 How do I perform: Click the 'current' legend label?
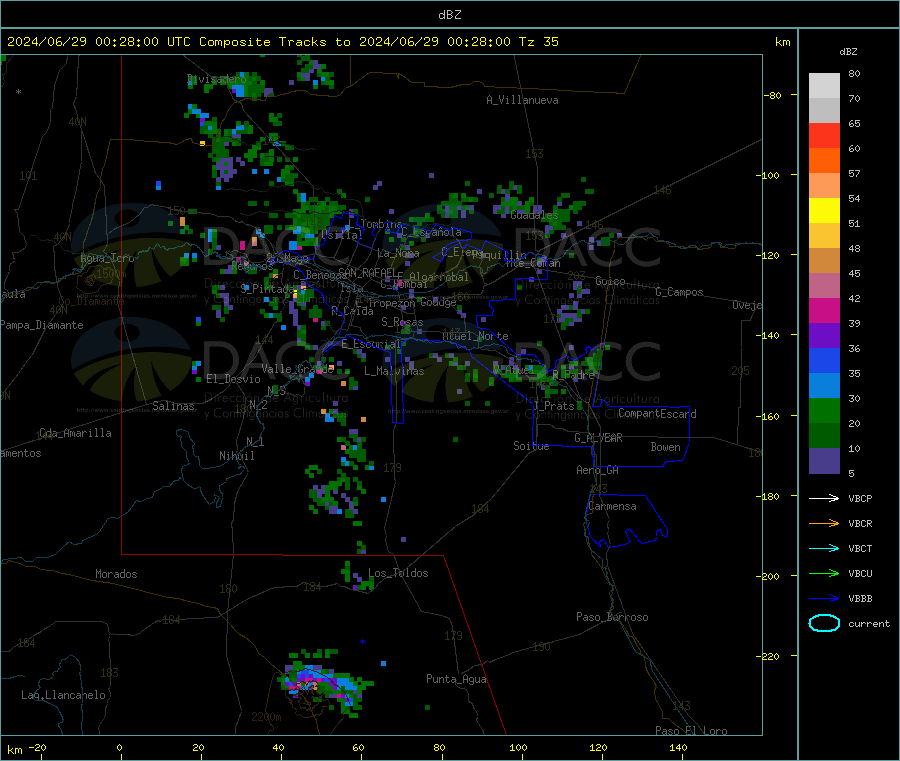click(869, 623)
